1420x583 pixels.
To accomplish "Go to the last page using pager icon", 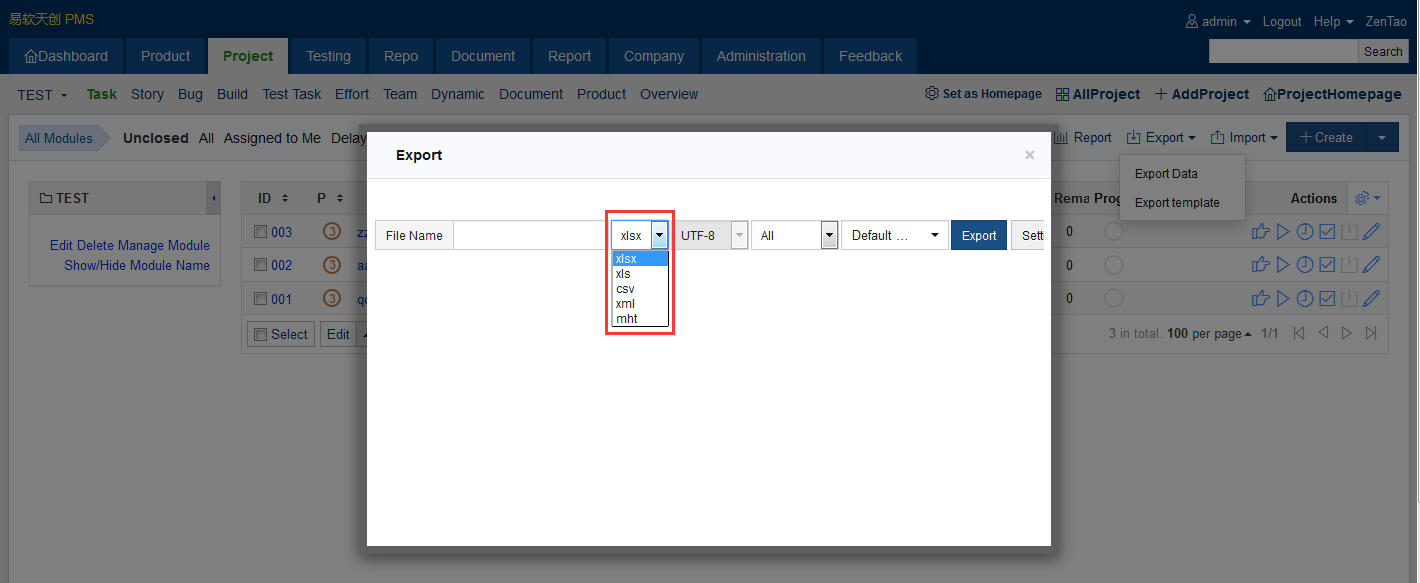I will (x=1371, y=333).
